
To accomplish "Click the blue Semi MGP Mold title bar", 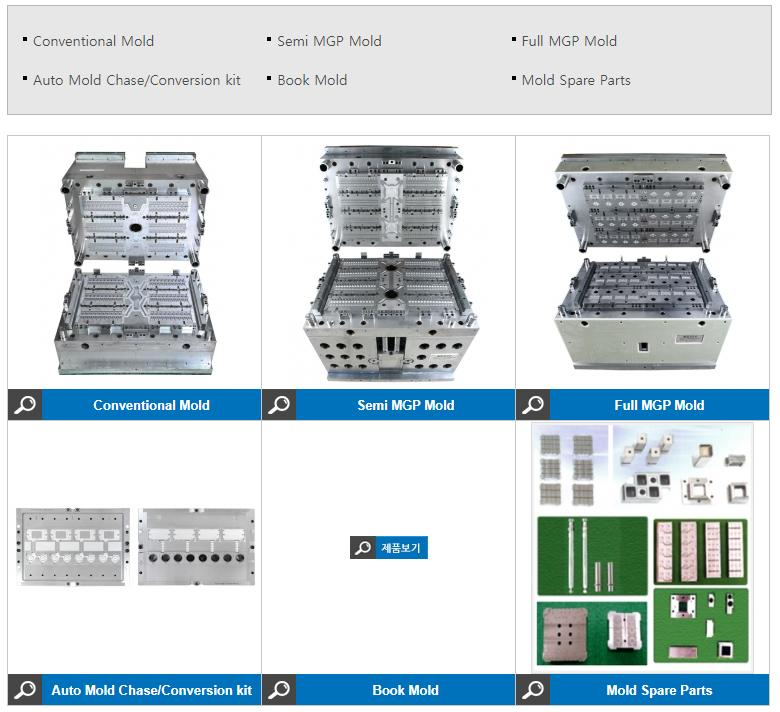I will tap(405, 405).
